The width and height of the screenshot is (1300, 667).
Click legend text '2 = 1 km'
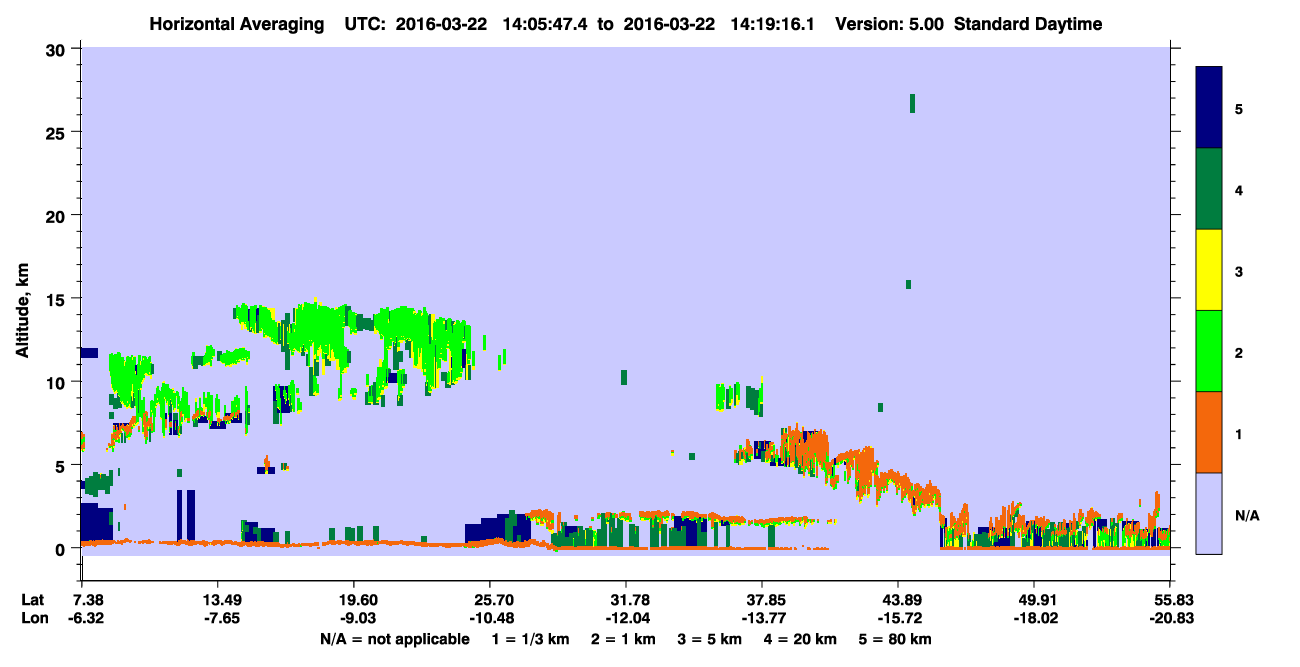pyautogui.click(x=624, y=639)
